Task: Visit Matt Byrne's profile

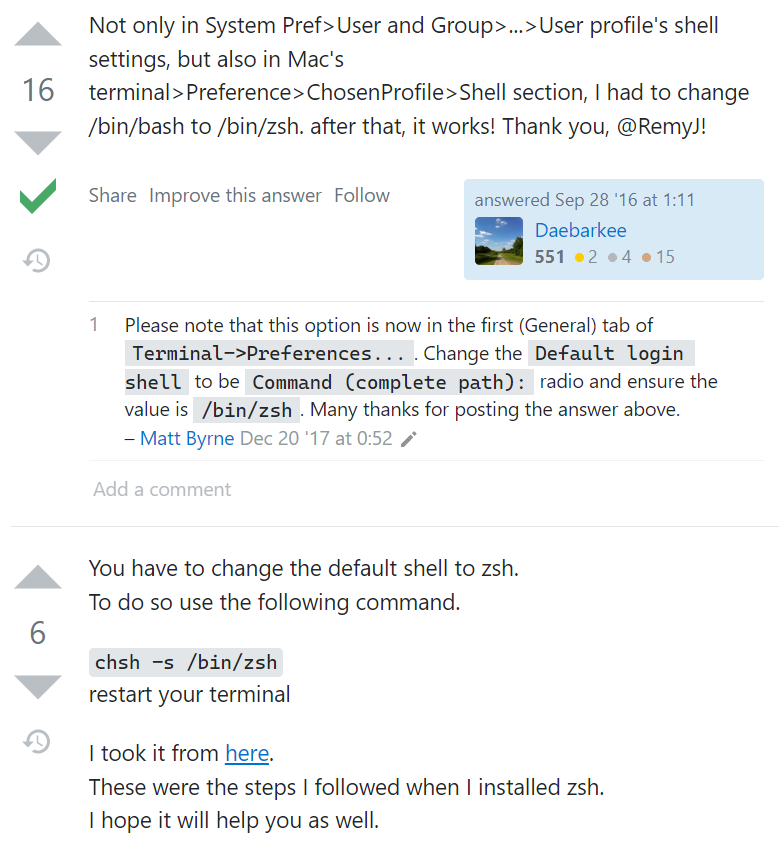Action: (x=187, y=439)
